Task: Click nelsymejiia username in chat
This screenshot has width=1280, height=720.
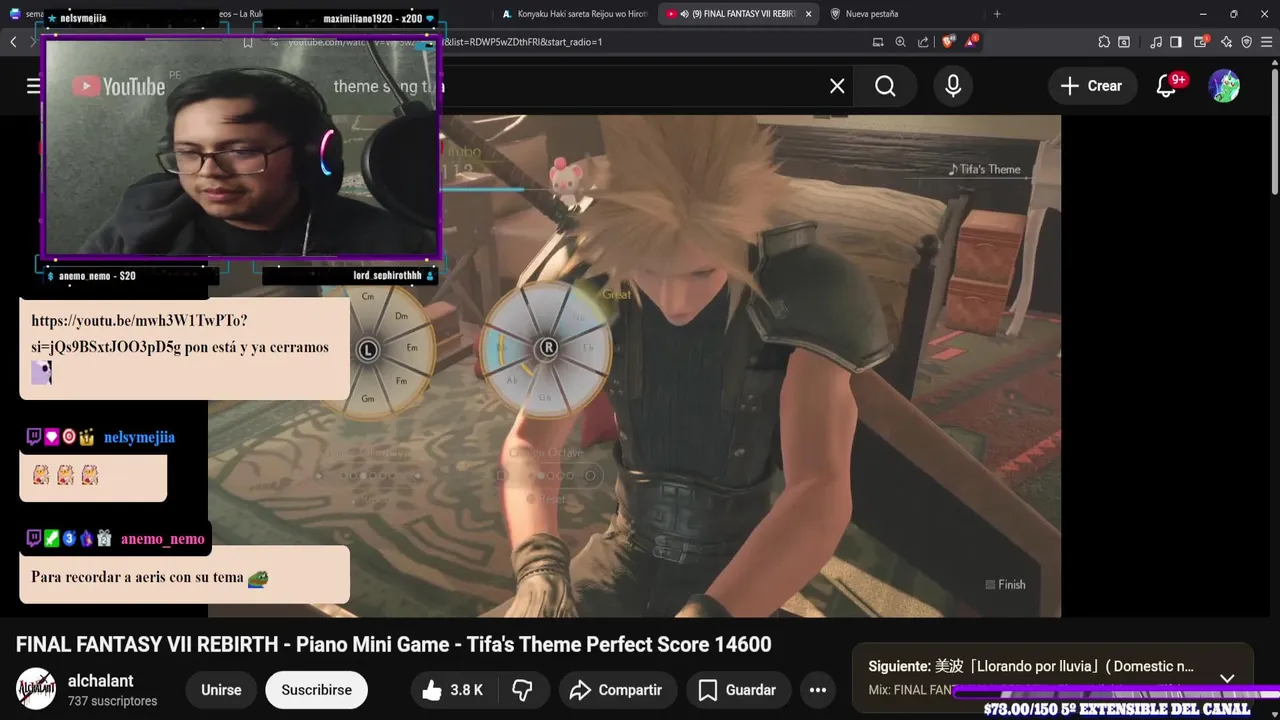Action: click(x=139, y=437)
